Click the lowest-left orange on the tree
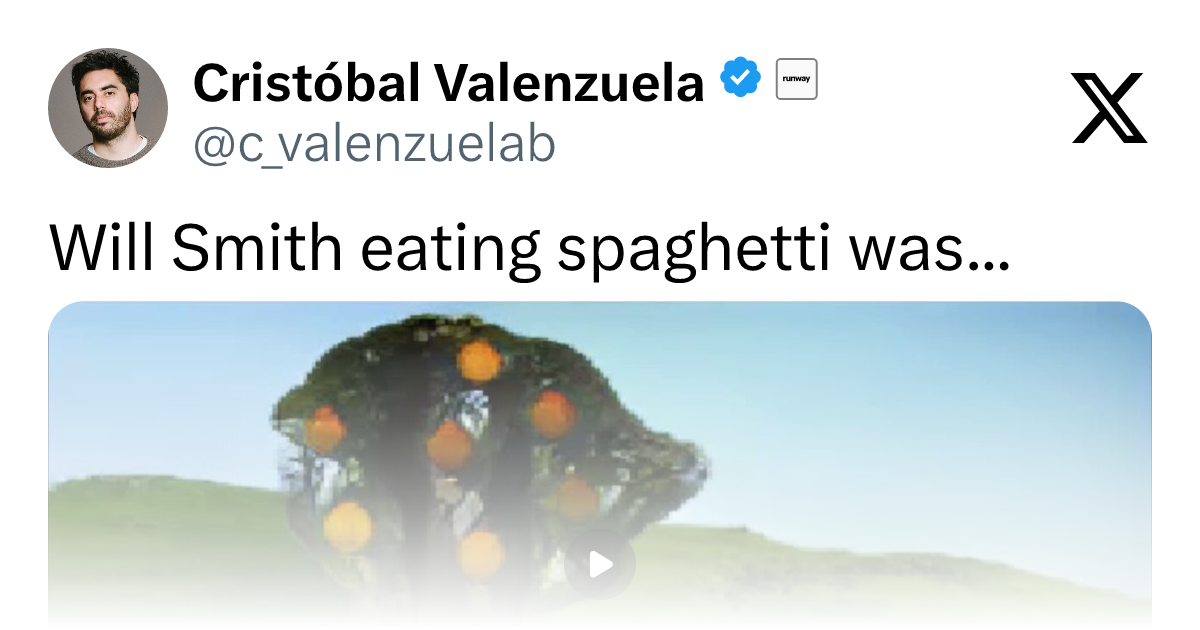The height and width of the screenshot is (630, 1200). pyautogui.click(x=347, y=525)
